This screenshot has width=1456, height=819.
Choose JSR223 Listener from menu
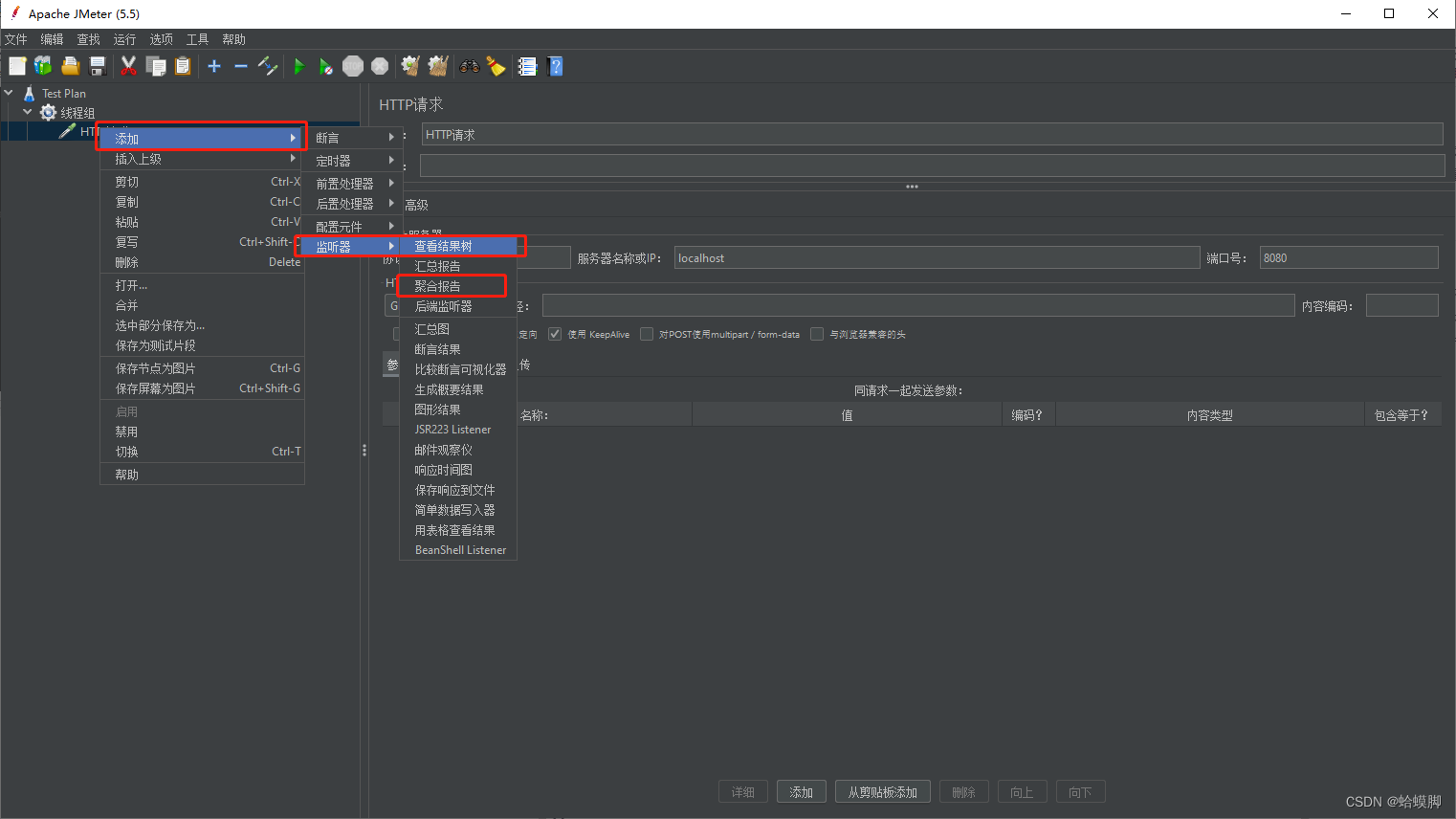coord(458,430)
